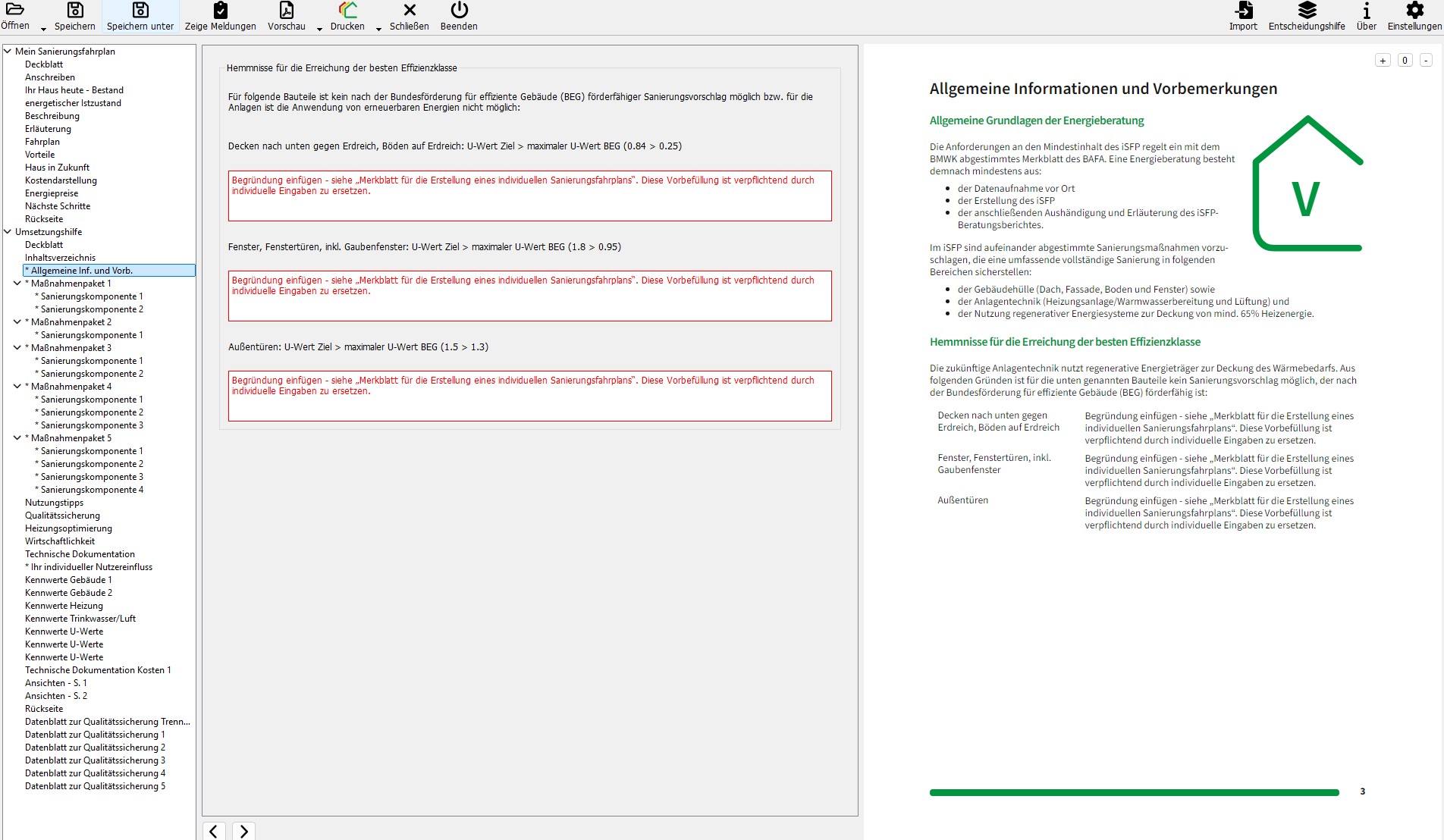Open Zeige Meldungen clipboard icon
This screenshot has width=1444, height=840.
pyautogui.click(x=220, y=10)
